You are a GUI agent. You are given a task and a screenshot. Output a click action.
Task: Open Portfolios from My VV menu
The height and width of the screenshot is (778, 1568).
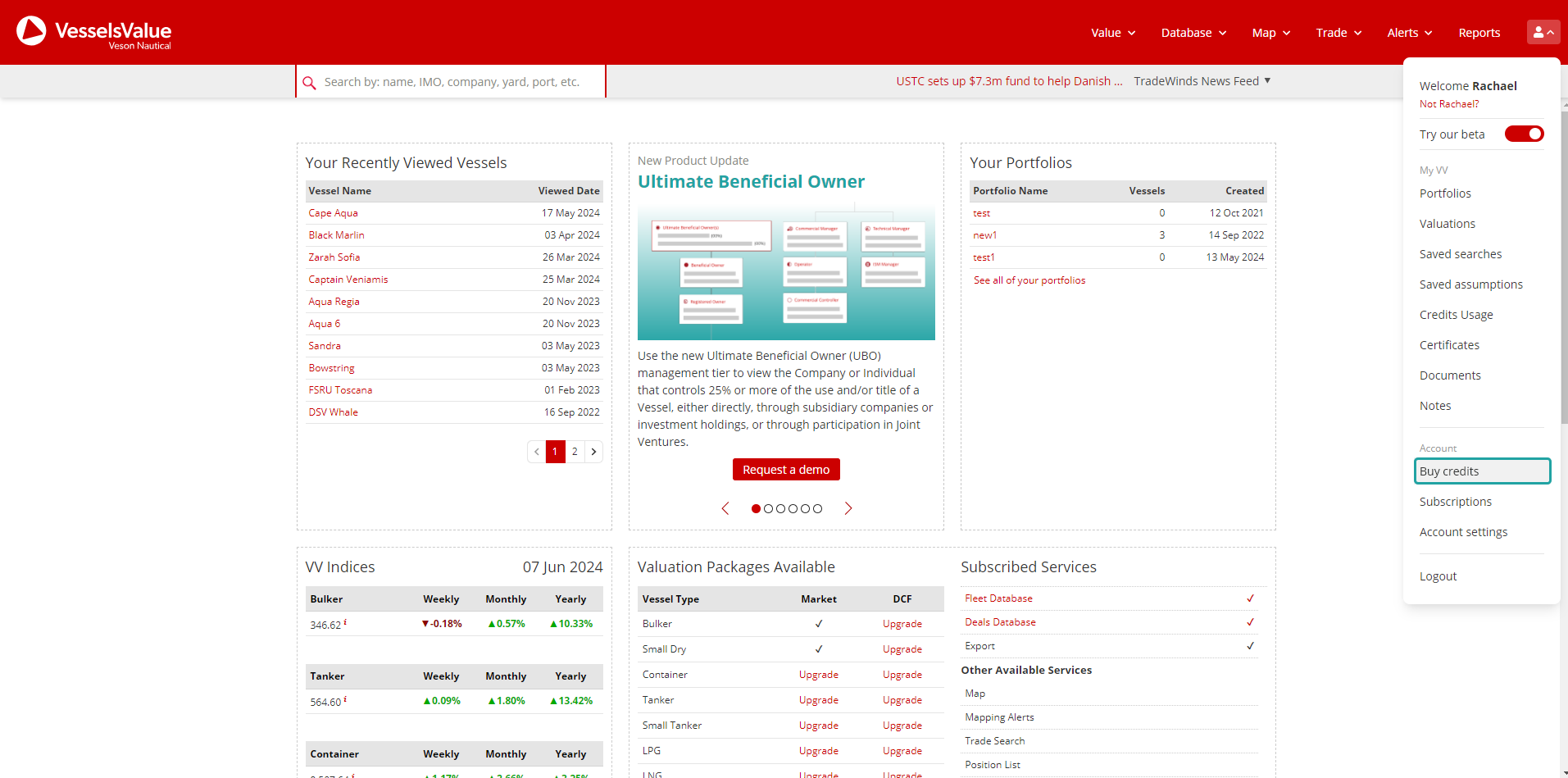tap(1445, 193)
